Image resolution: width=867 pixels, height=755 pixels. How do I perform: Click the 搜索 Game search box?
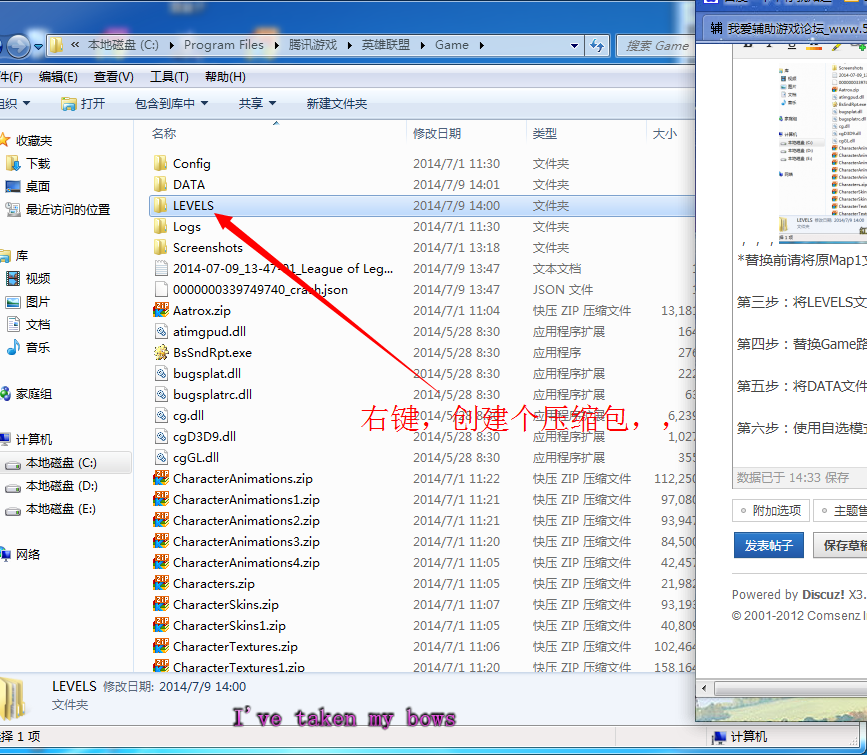[x=656, y=46]
